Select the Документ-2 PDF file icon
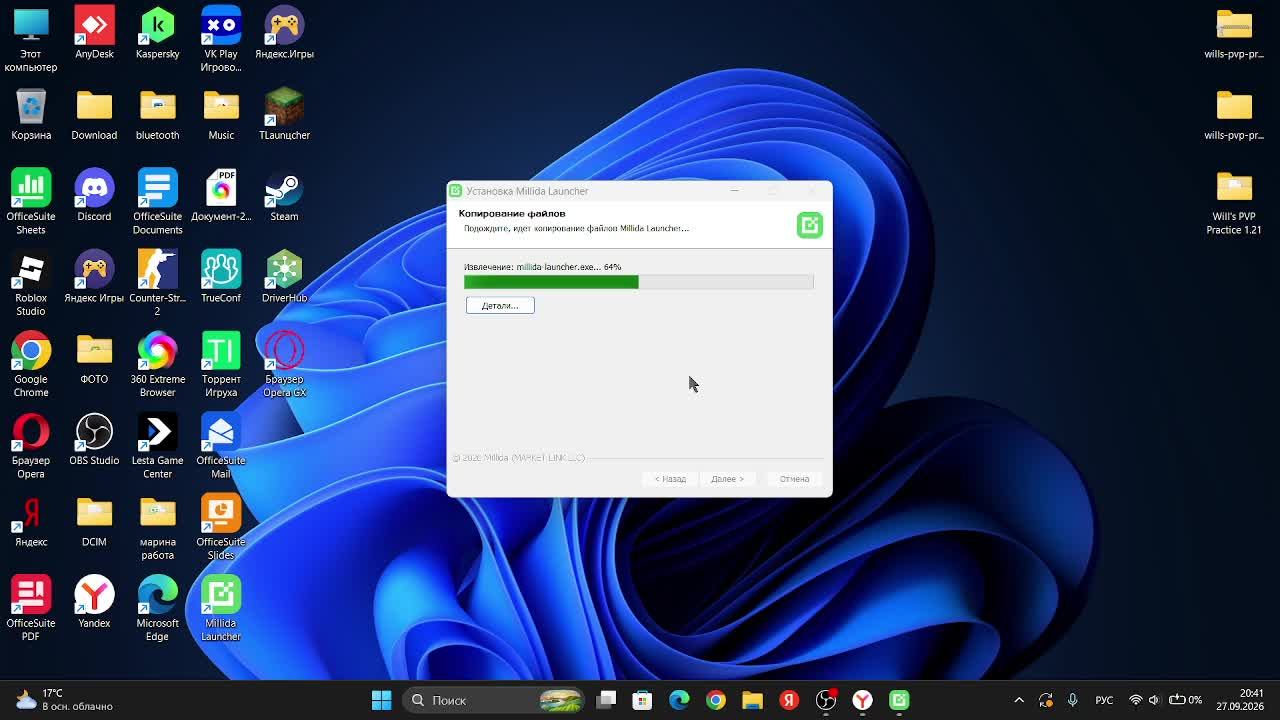1280x720 pixels. [x=221, y=196]
